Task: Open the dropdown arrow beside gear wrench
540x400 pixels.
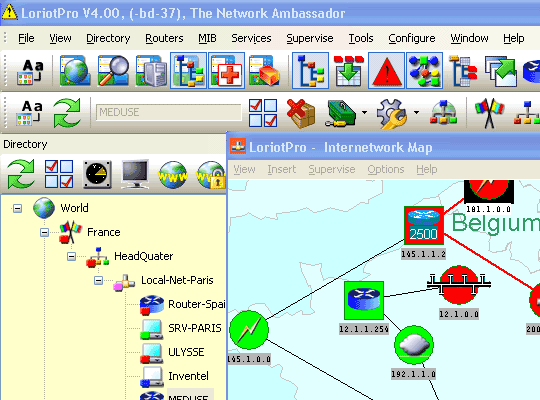Action: (416, 113)
